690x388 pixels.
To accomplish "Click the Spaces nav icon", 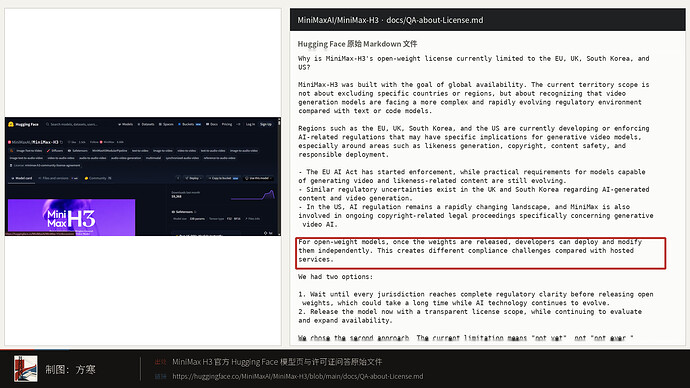I will [160, 124].
